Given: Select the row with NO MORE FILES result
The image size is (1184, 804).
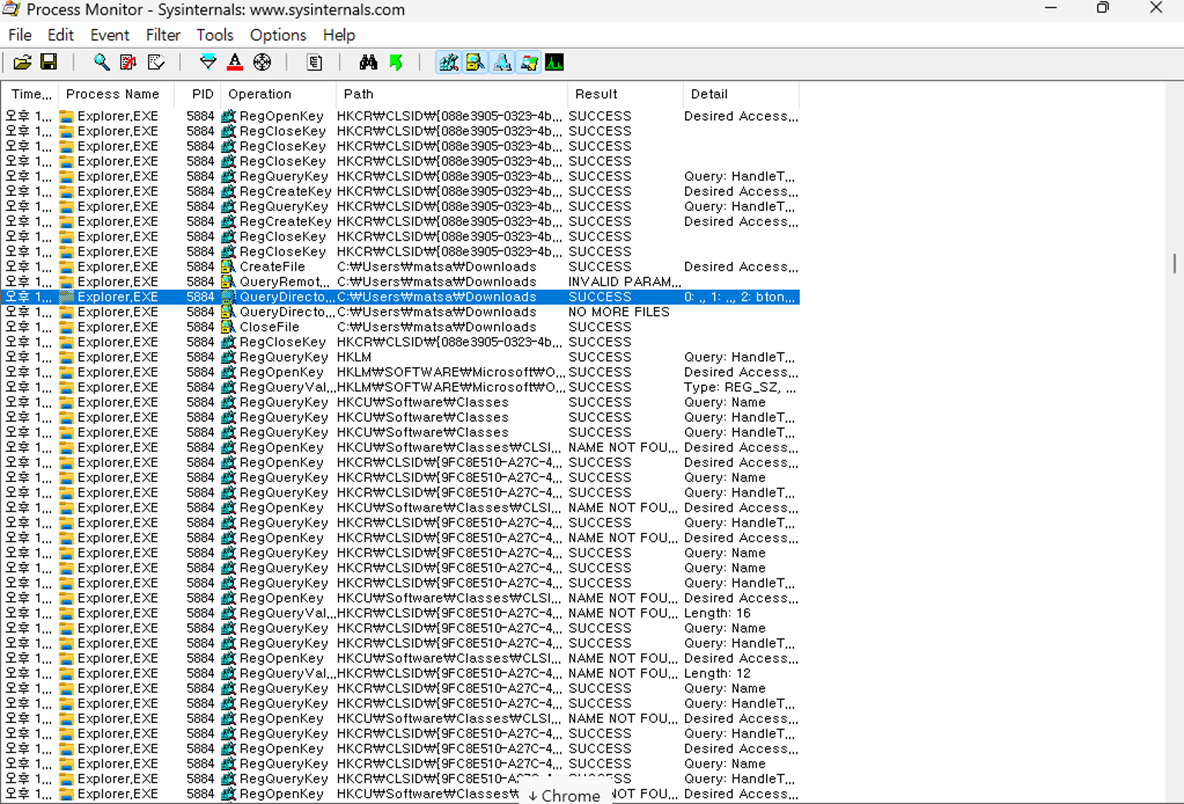Looking at the screenshot, I should [x=400, y=312].
